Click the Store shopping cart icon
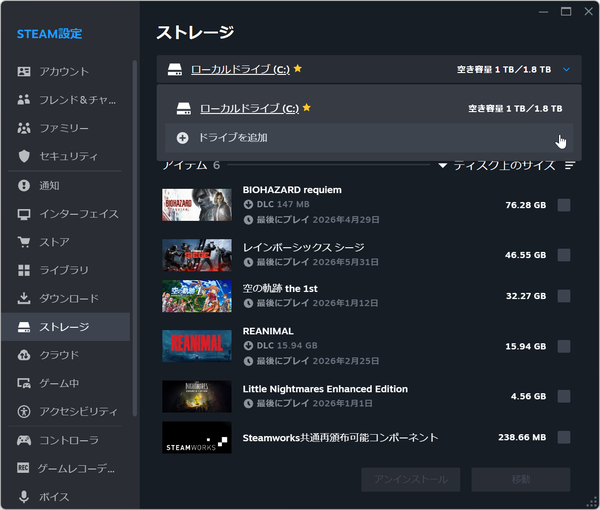This screenshot has height=510, width=600. [24, 242]
